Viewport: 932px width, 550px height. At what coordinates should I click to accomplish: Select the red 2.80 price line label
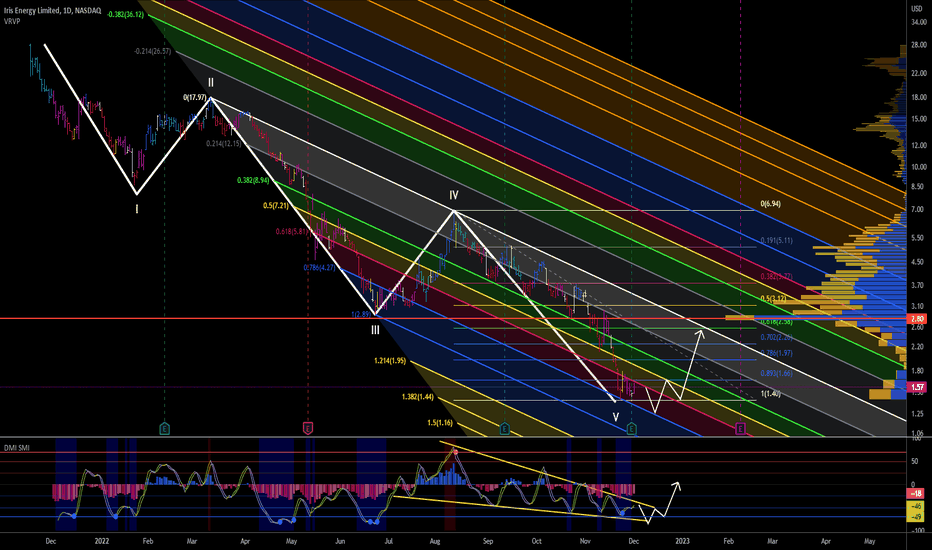click(x=916, y=319)
